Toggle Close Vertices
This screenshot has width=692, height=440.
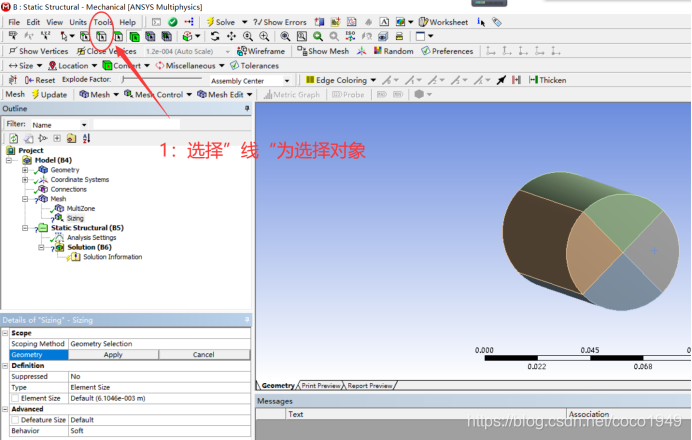tap(106, 51)
